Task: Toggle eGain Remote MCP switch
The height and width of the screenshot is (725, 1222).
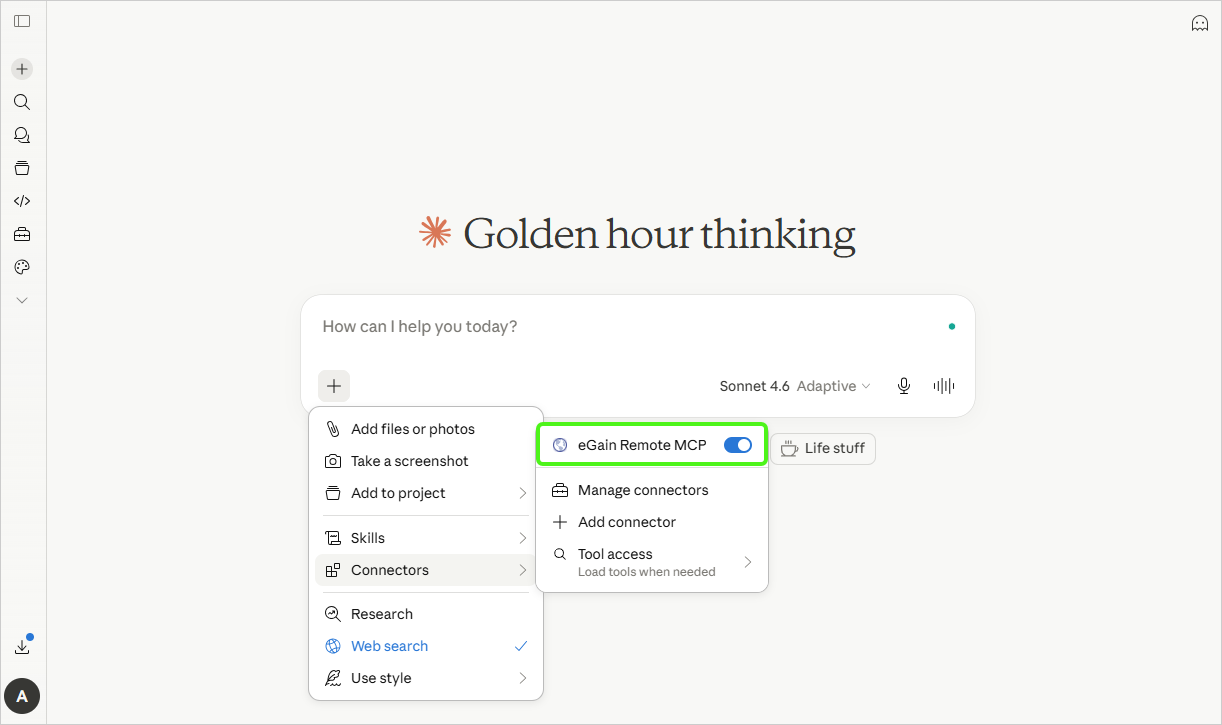Action: (738, 445)
